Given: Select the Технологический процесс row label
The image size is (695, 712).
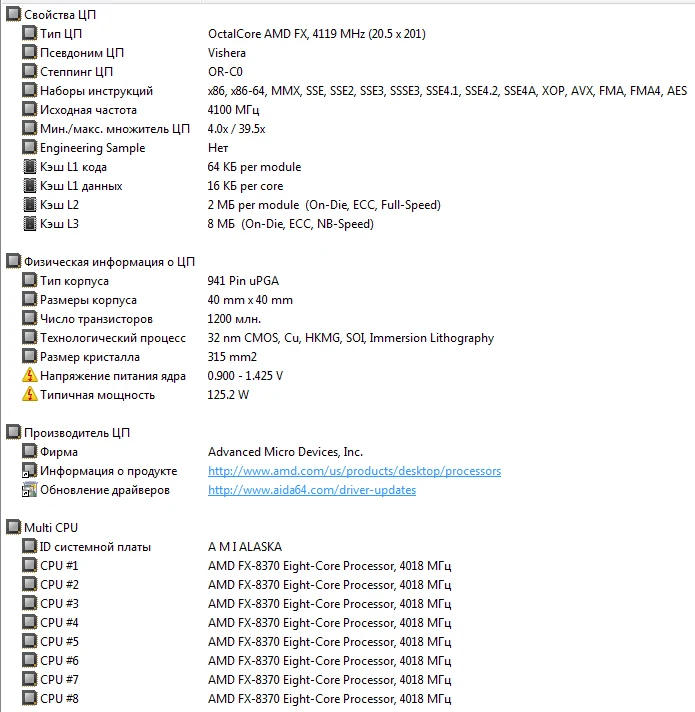Looking at the screenshot, I should tap(113, 338).
